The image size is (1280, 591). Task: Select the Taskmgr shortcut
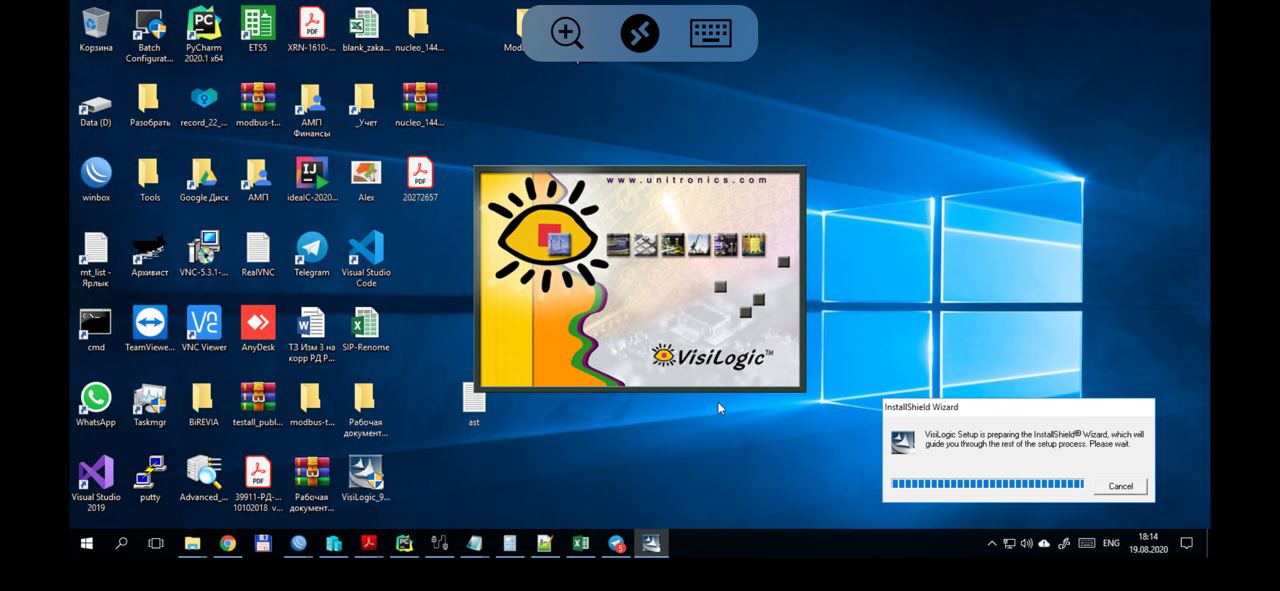click(149, 404)
